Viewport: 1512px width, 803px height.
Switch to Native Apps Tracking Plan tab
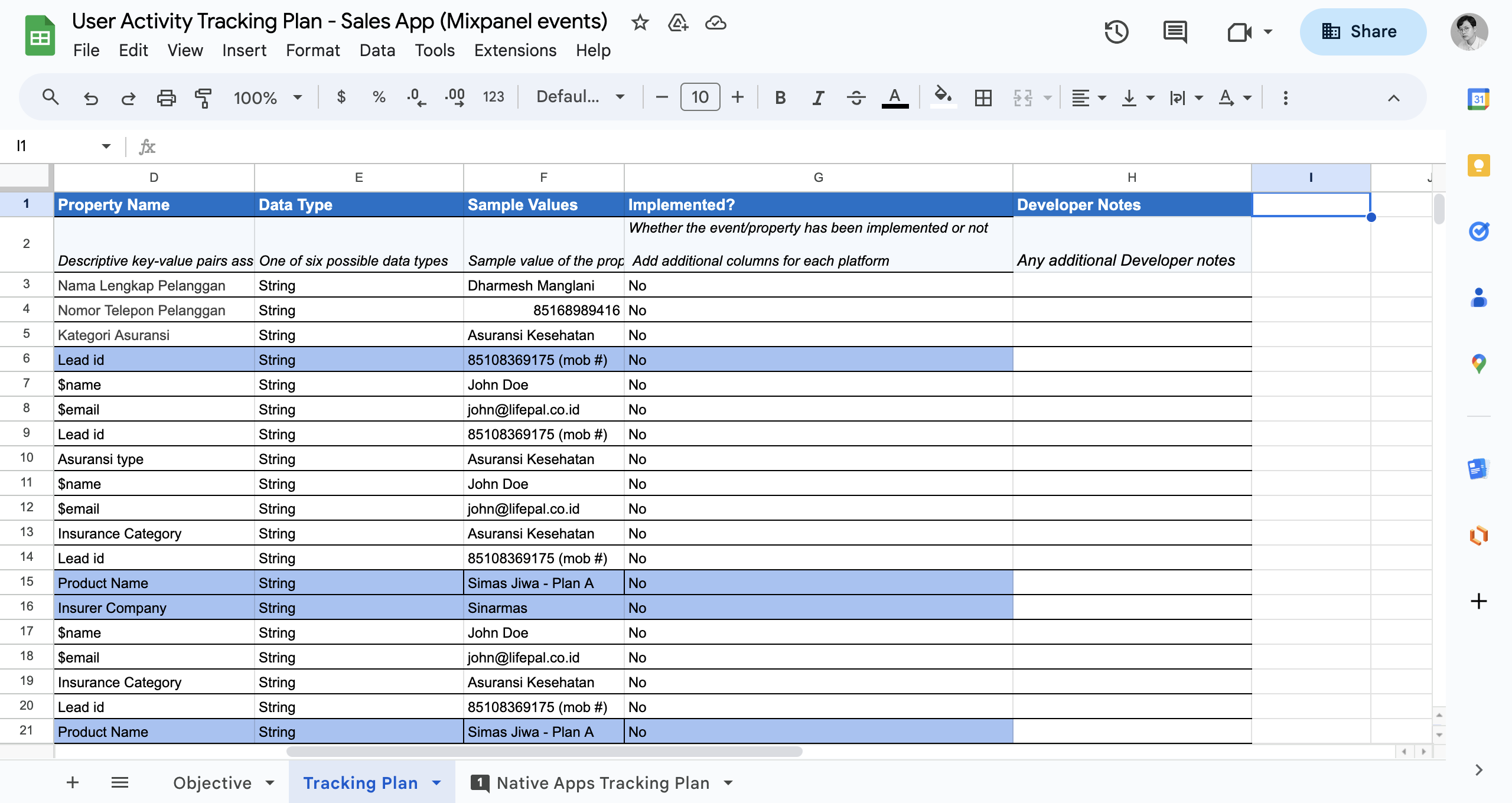pos(603,783)
